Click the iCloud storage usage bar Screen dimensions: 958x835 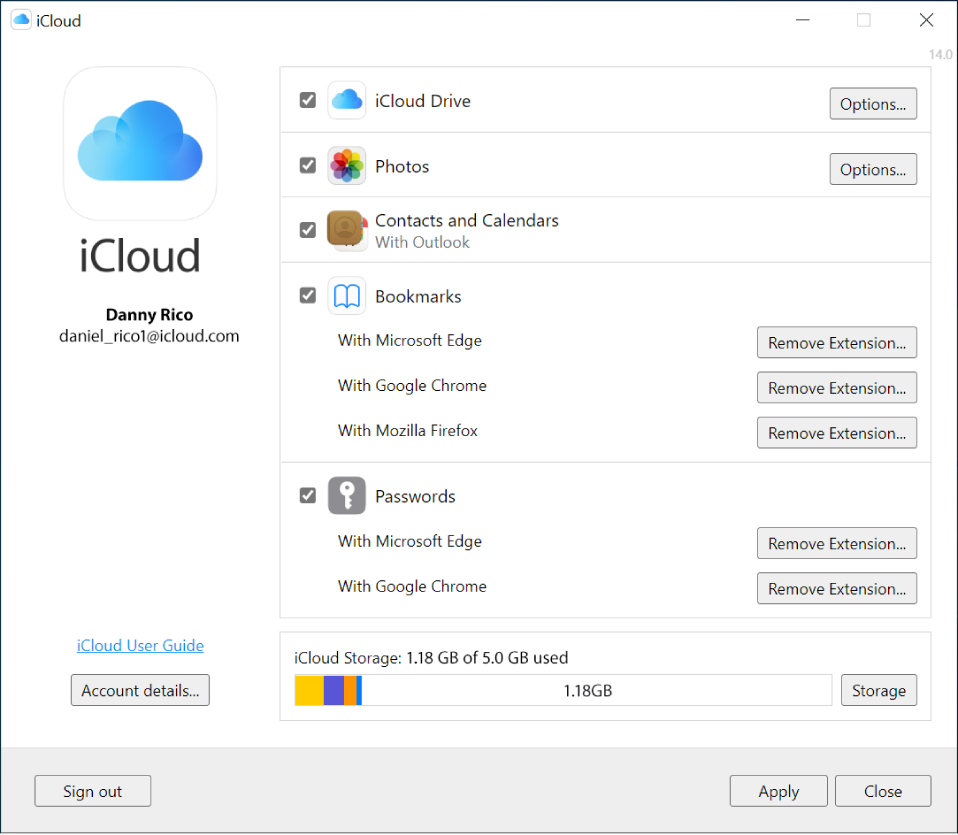click(562, 690)
